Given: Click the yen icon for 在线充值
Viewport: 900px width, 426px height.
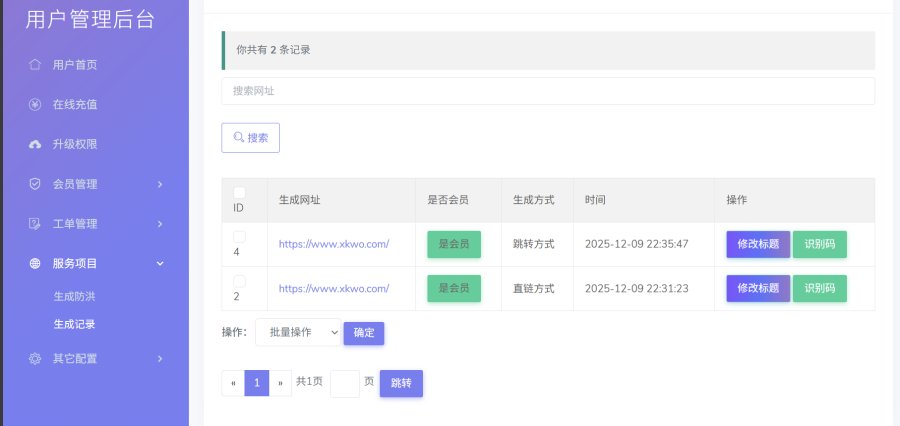Looking at the screenshot, I should coord(34,104).
